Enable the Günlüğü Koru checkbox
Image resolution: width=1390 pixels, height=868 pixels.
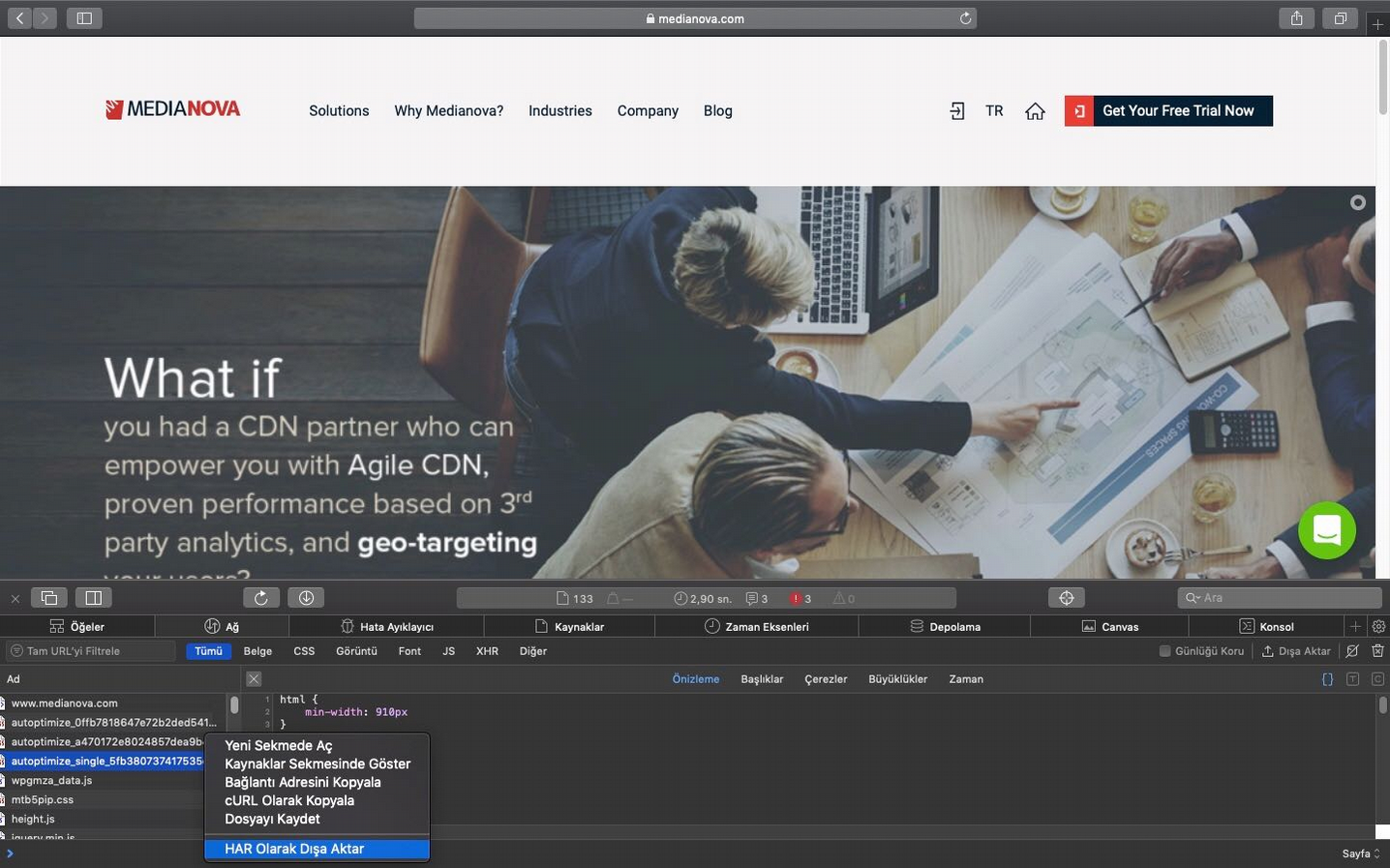coord(1164,651)
